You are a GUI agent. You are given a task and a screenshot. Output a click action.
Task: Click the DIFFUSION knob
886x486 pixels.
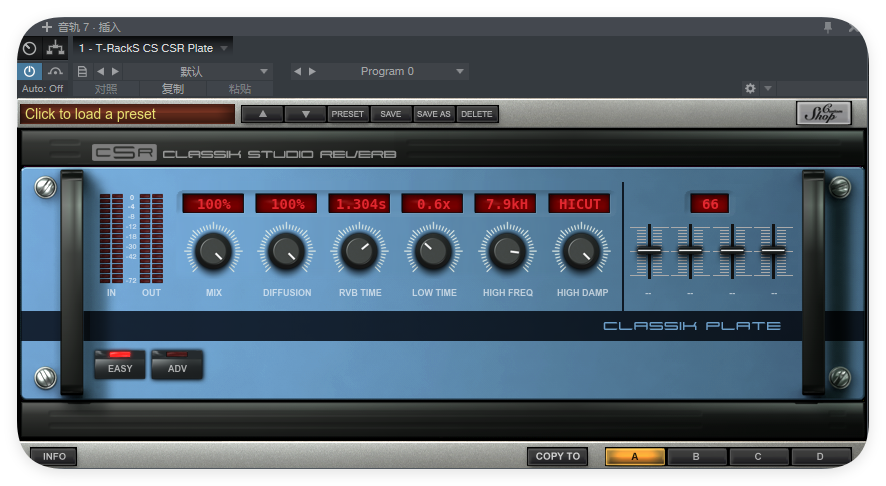point(286,251)
